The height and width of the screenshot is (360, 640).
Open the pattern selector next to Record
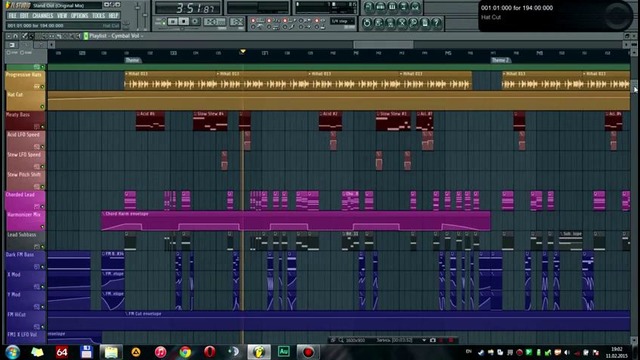pyautogui.click(x=215, y=21)
